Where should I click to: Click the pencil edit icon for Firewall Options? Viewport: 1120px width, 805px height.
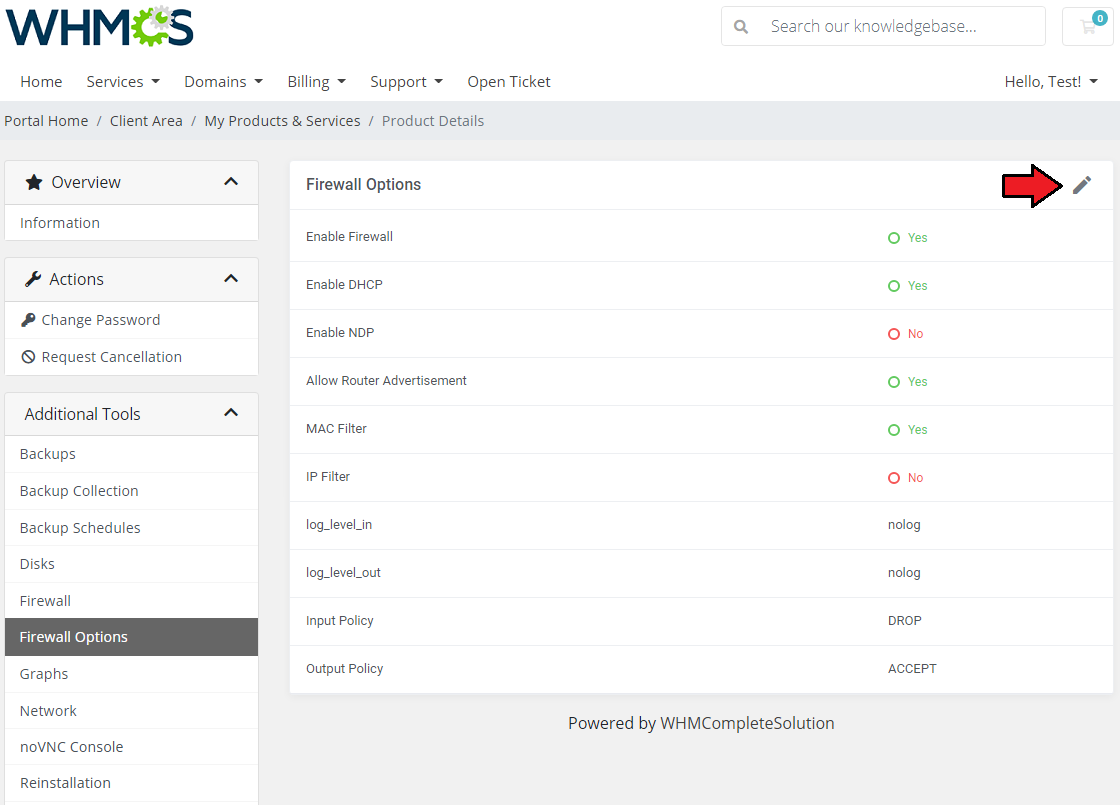1082,185
